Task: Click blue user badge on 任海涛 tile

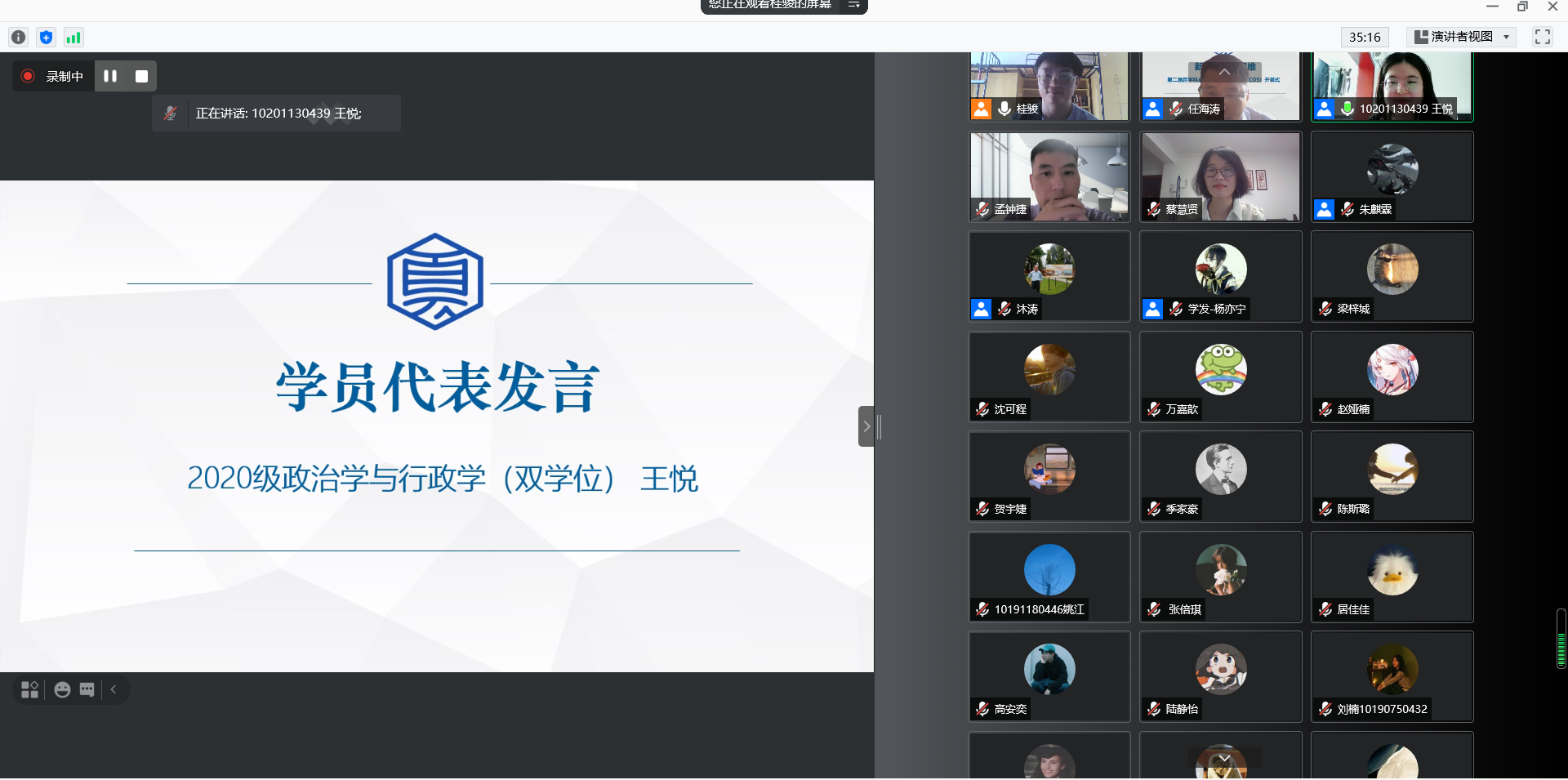Action: [1153, 109]
